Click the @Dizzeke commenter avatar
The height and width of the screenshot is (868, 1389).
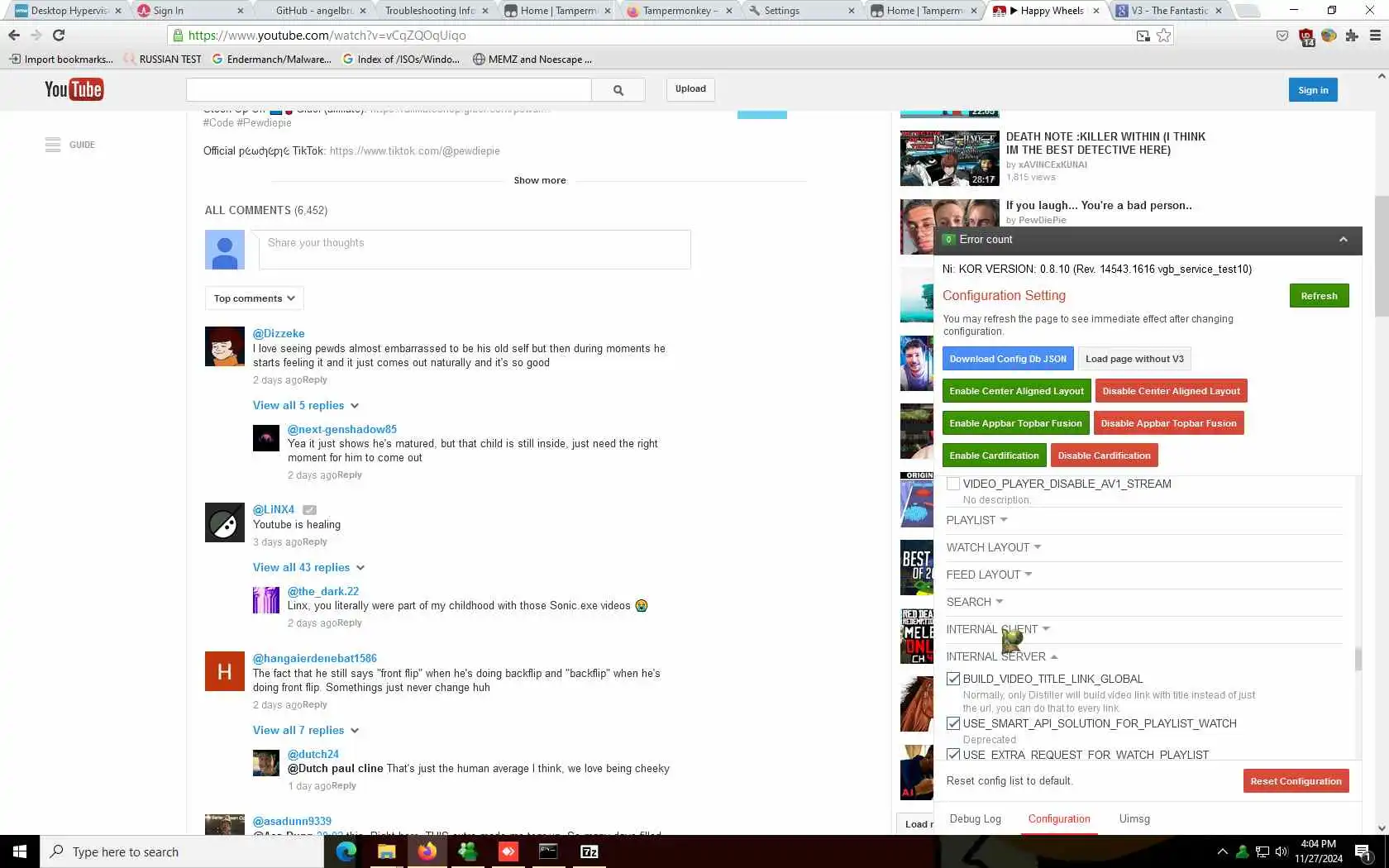225,346
